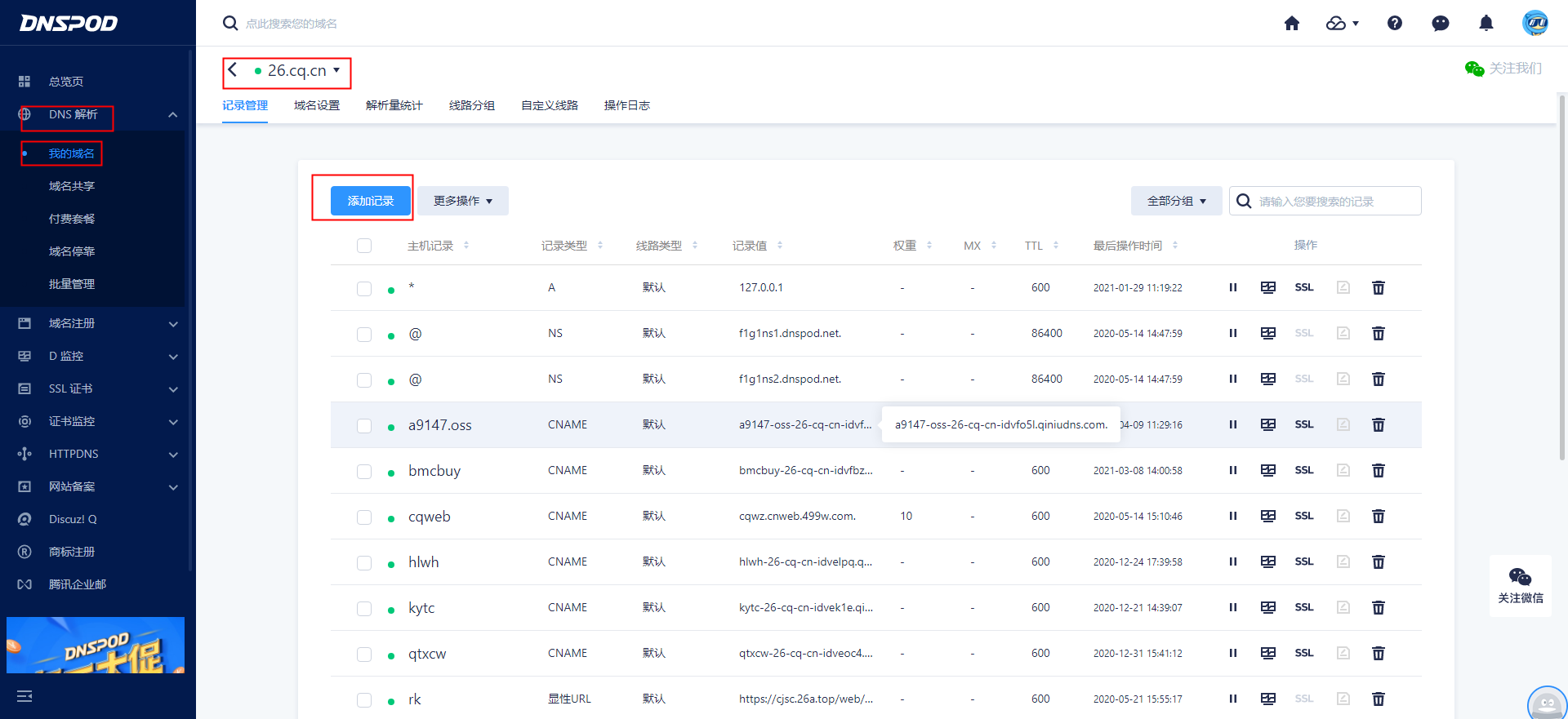The width and height of the screenshot is (1568, 719).
Task: Open the 更多操作 dropdown
Action: 462,201
